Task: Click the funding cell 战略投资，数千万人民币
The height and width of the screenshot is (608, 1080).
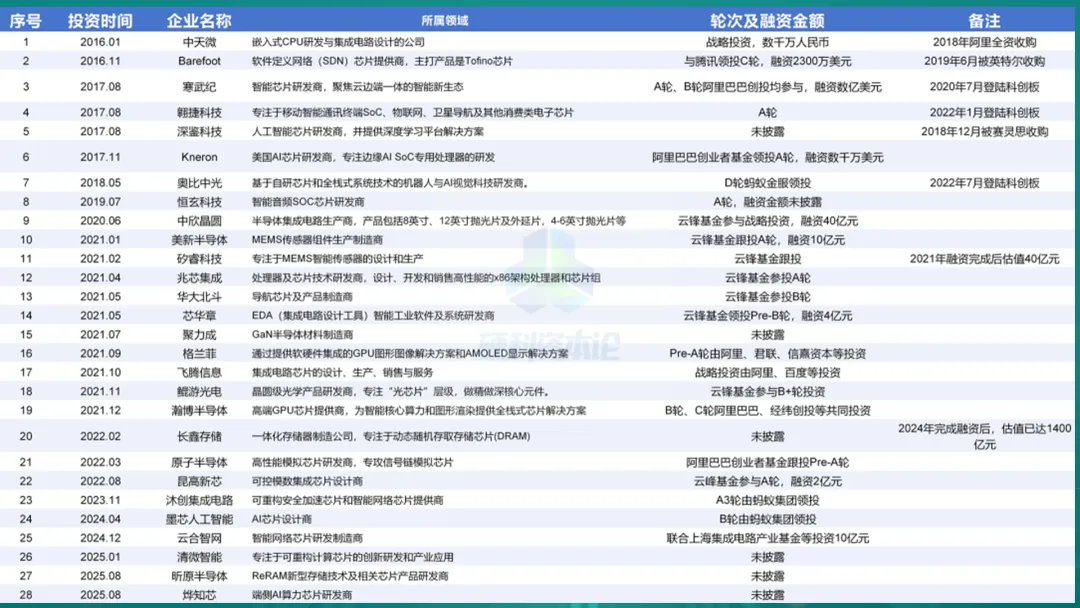Action: [767, 42]
